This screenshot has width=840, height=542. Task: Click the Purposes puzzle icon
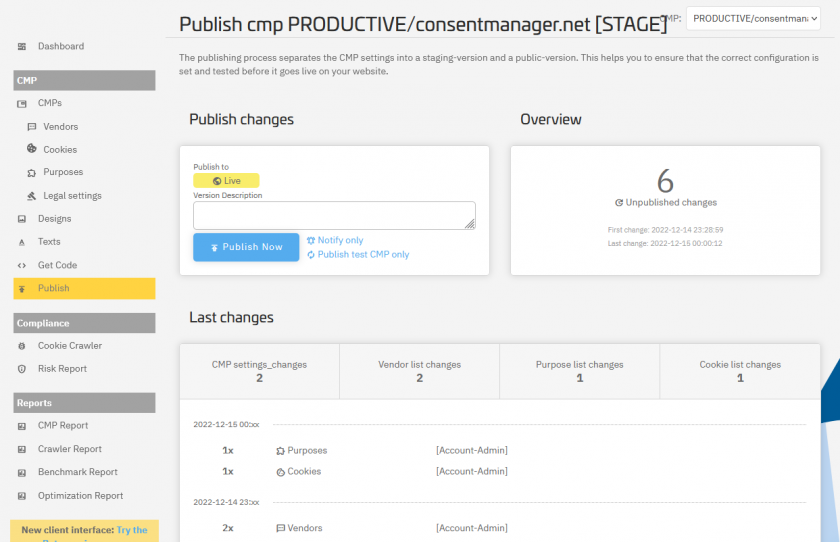32,172
